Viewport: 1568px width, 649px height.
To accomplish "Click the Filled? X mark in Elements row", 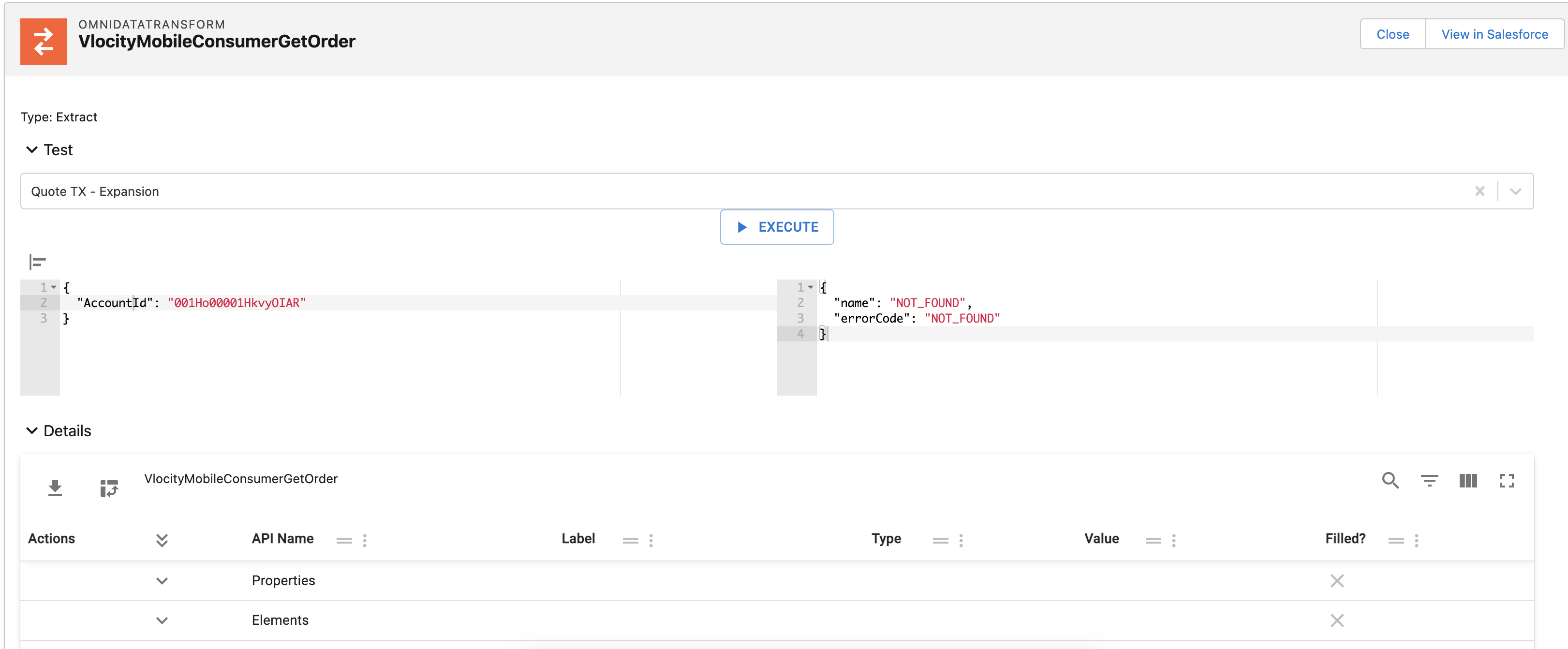I will pos(1337,620).
